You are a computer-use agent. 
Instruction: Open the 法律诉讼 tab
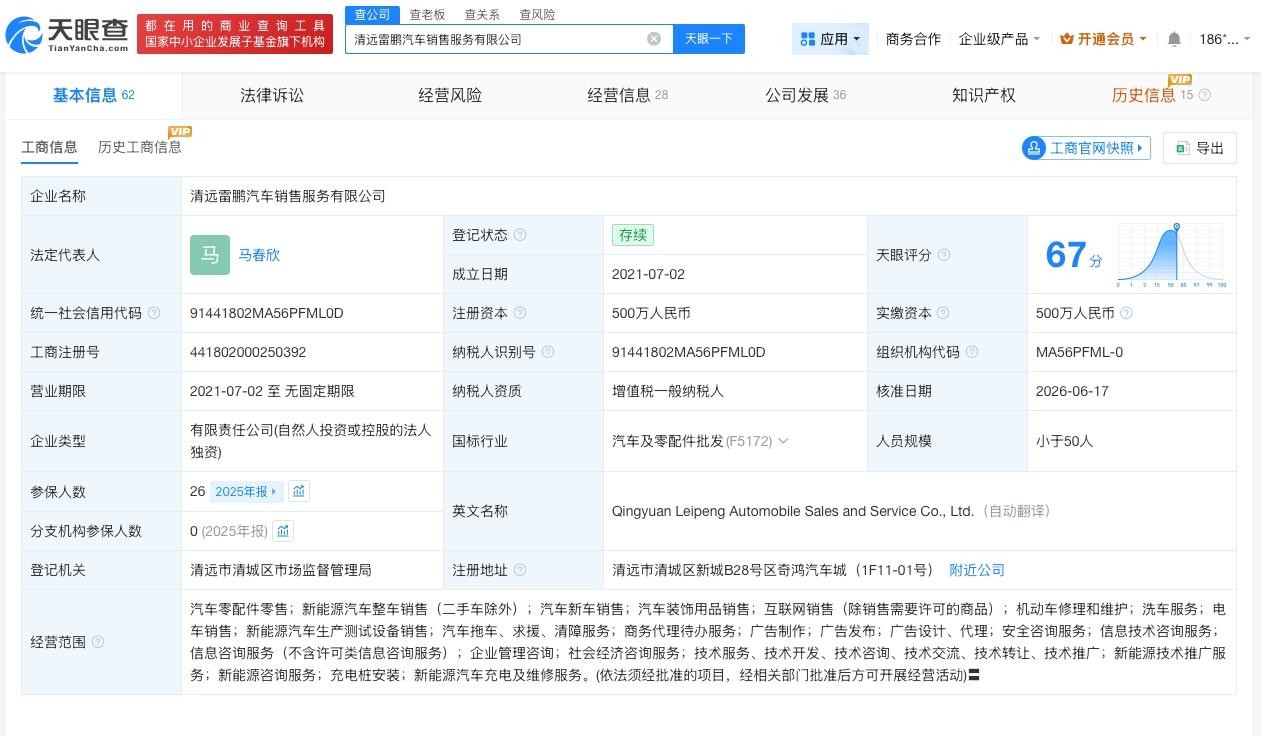(x=272, y=95)
